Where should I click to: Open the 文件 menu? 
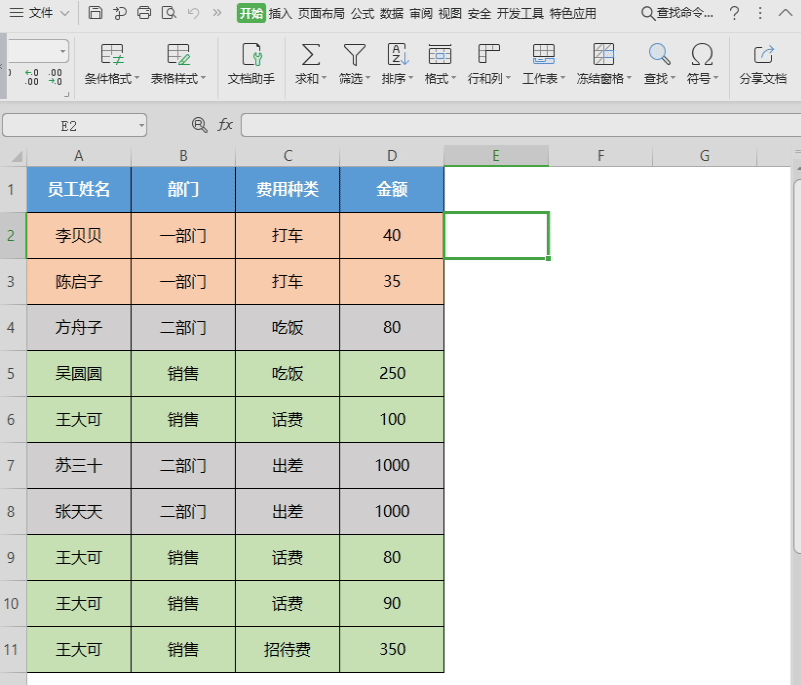pyautogui.click(x=40, y=13)
